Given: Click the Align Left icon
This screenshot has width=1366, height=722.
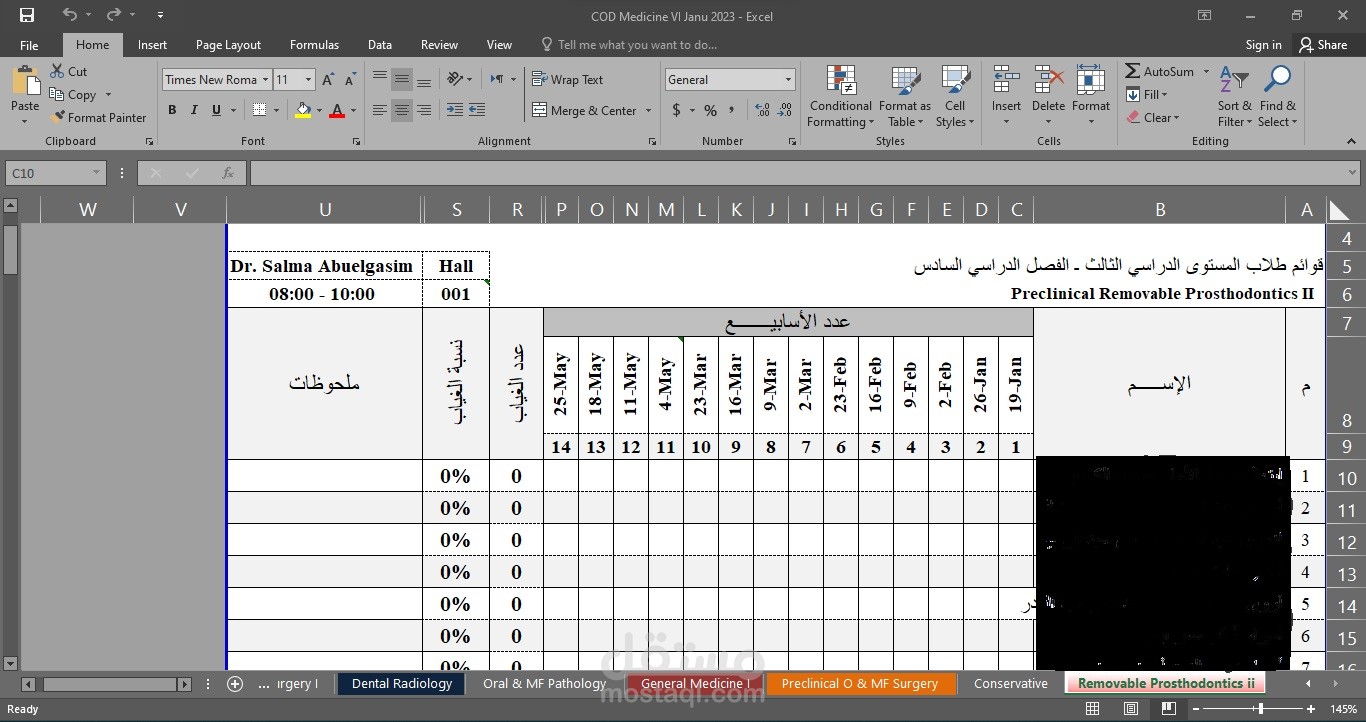Looking at the screenshot, I should [380, 110].
